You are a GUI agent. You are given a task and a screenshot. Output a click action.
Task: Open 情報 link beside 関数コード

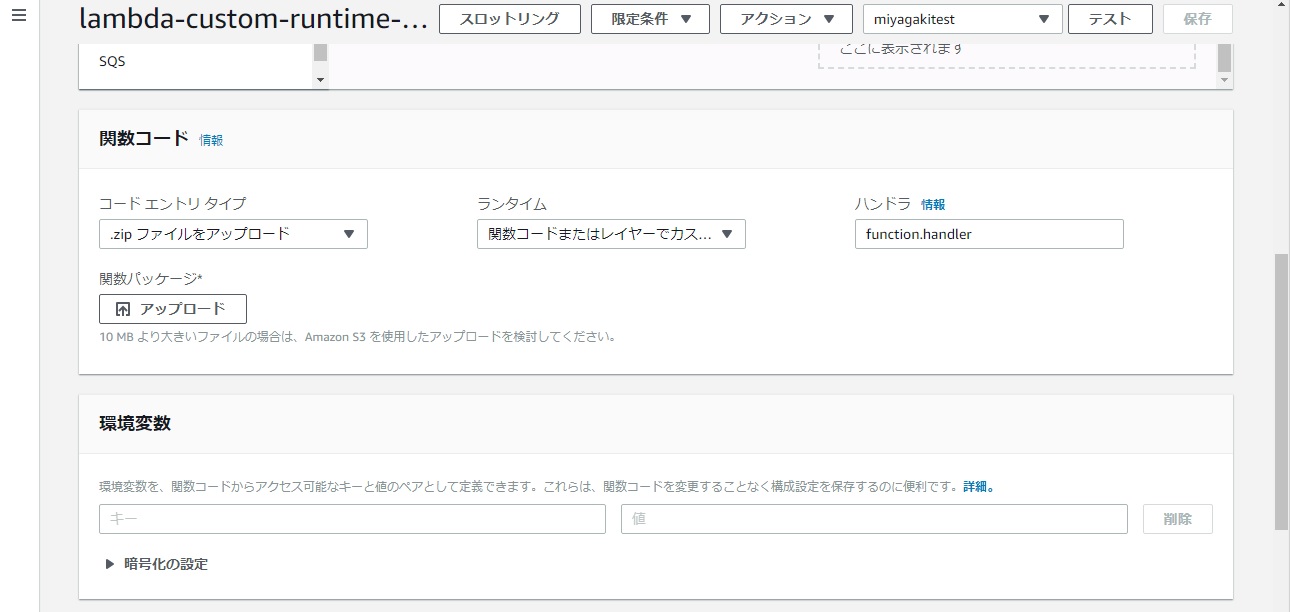pyautogui.click(x=211, y=141)
